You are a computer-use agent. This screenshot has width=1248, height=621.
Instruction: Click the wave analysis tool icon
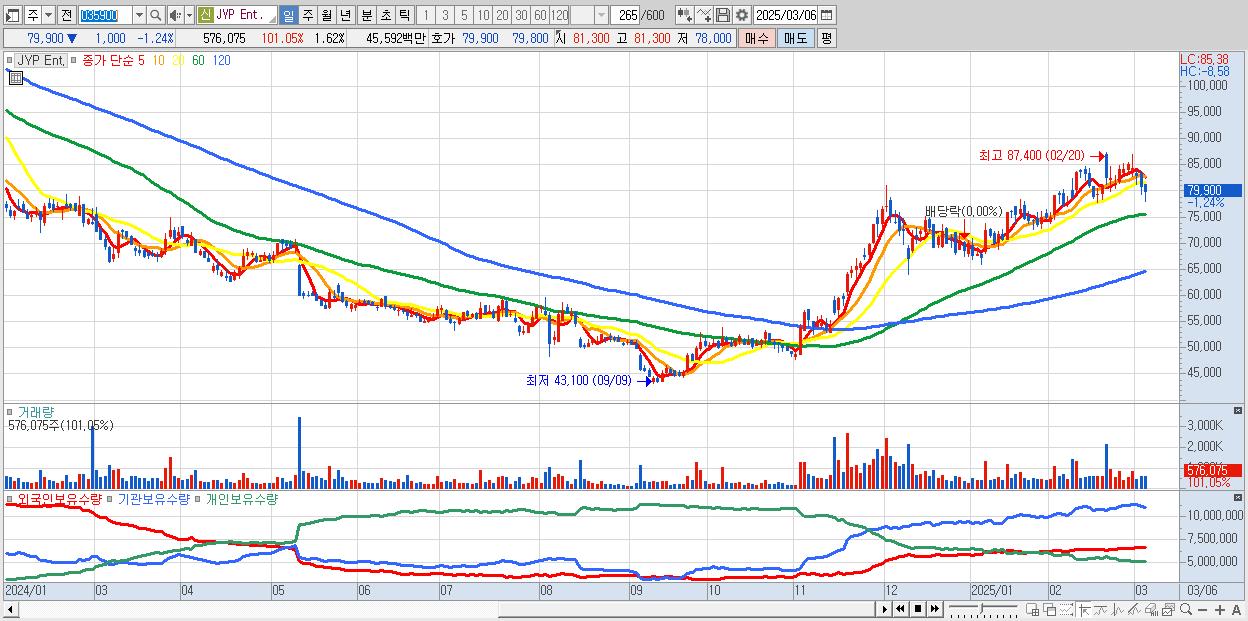point(1117,609)
